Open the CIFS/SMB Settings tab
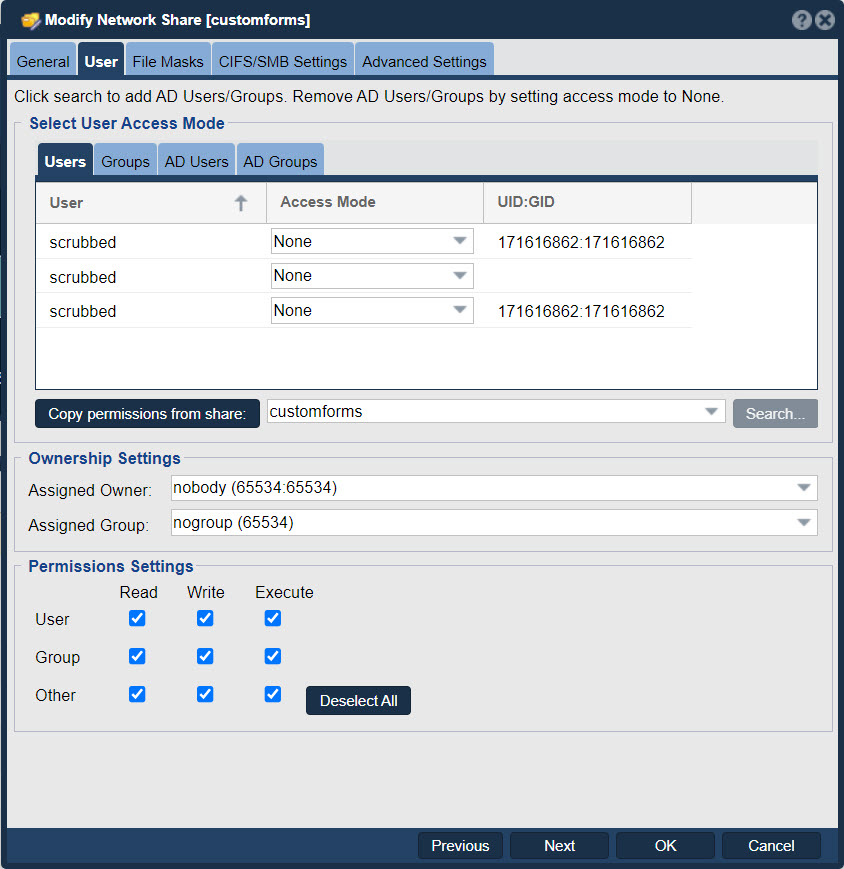The image size is (844, 869). (x=283, y=61)
